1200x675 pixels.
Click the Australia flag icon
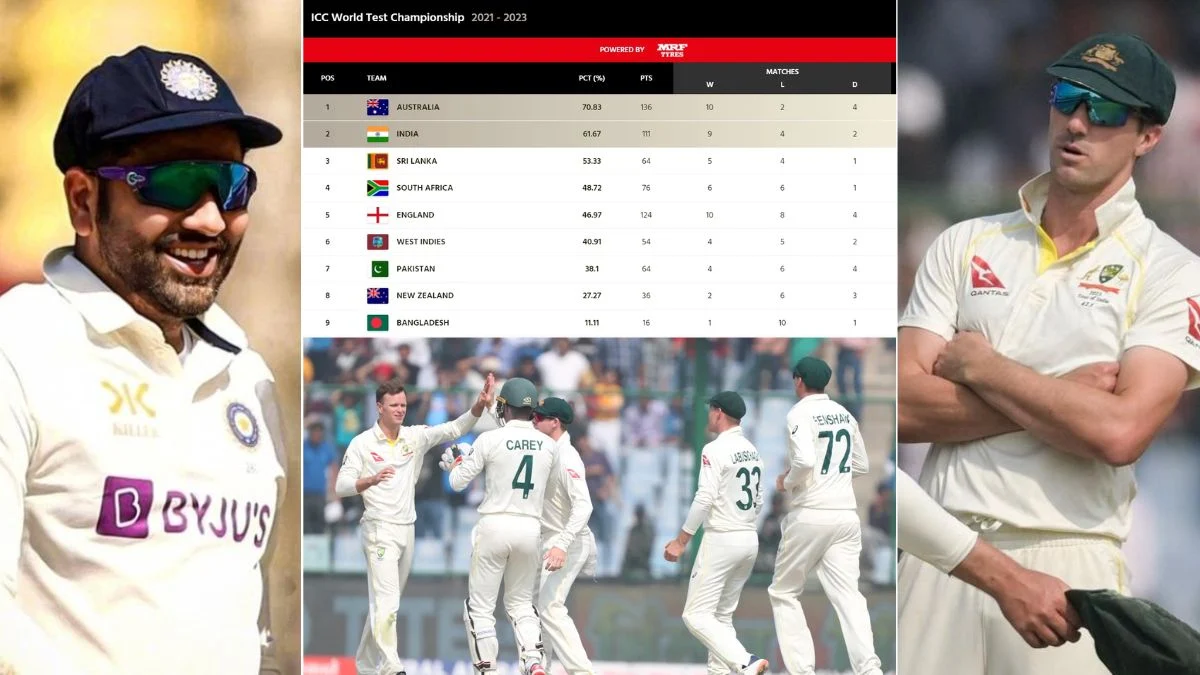point(377,107)
